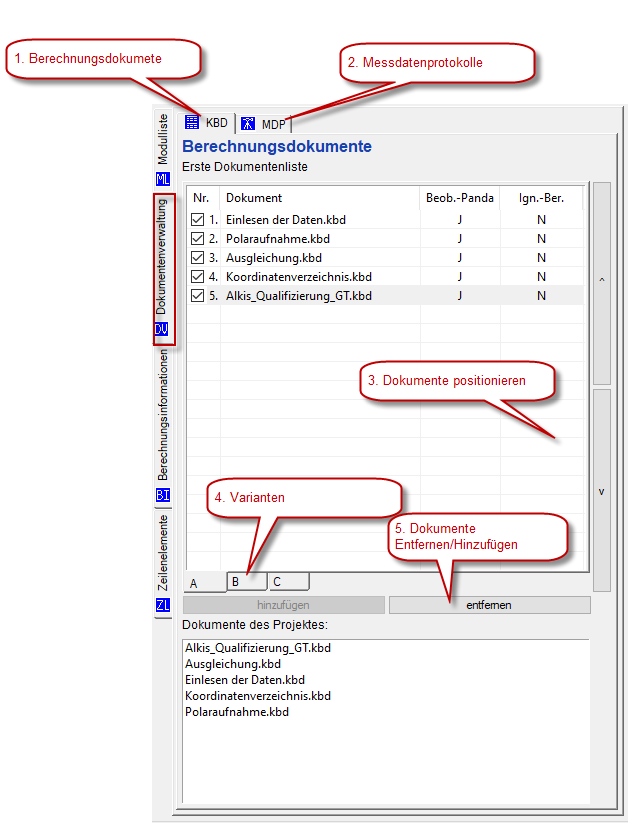This screenshot has height=823, width=628.
Task: Toggle checkbox for Koordinatenverzeichnis.kbd
Action: tap(197, 277)
